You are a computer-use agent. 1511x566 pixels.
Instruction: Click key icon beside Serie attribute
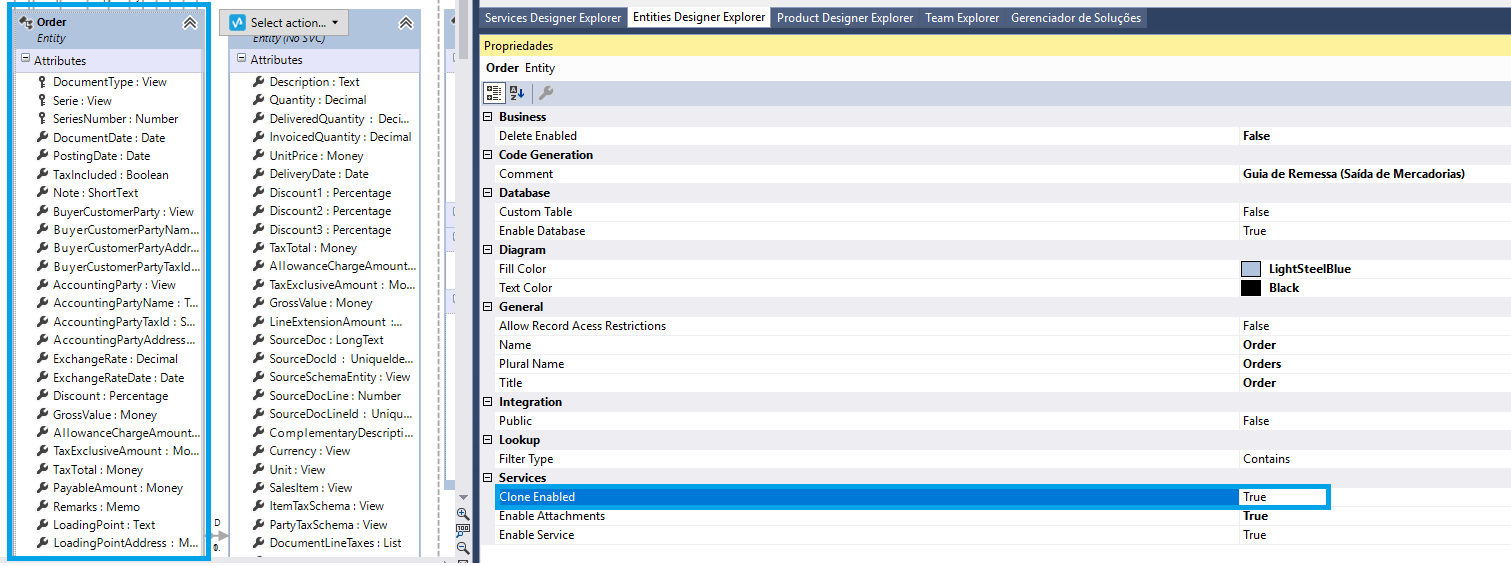[42, 100]
